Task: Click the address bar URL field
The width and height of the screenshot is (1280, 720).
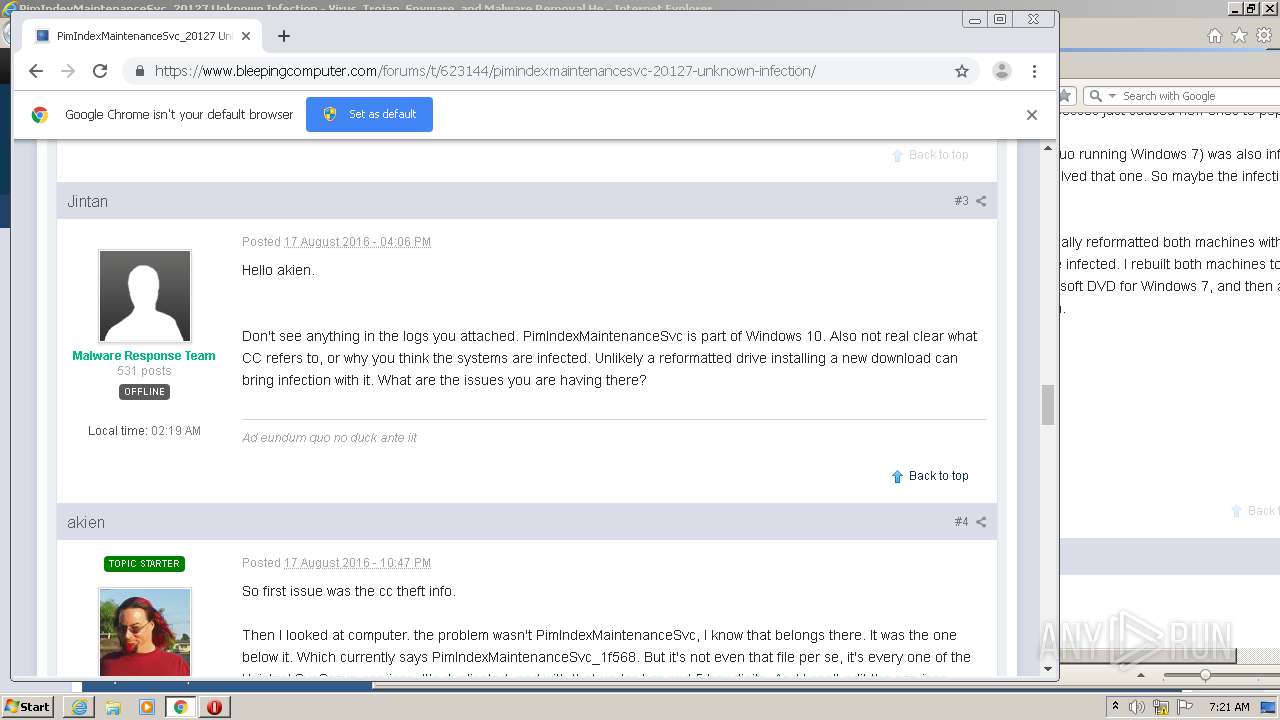Action: (x=550, y=71)
